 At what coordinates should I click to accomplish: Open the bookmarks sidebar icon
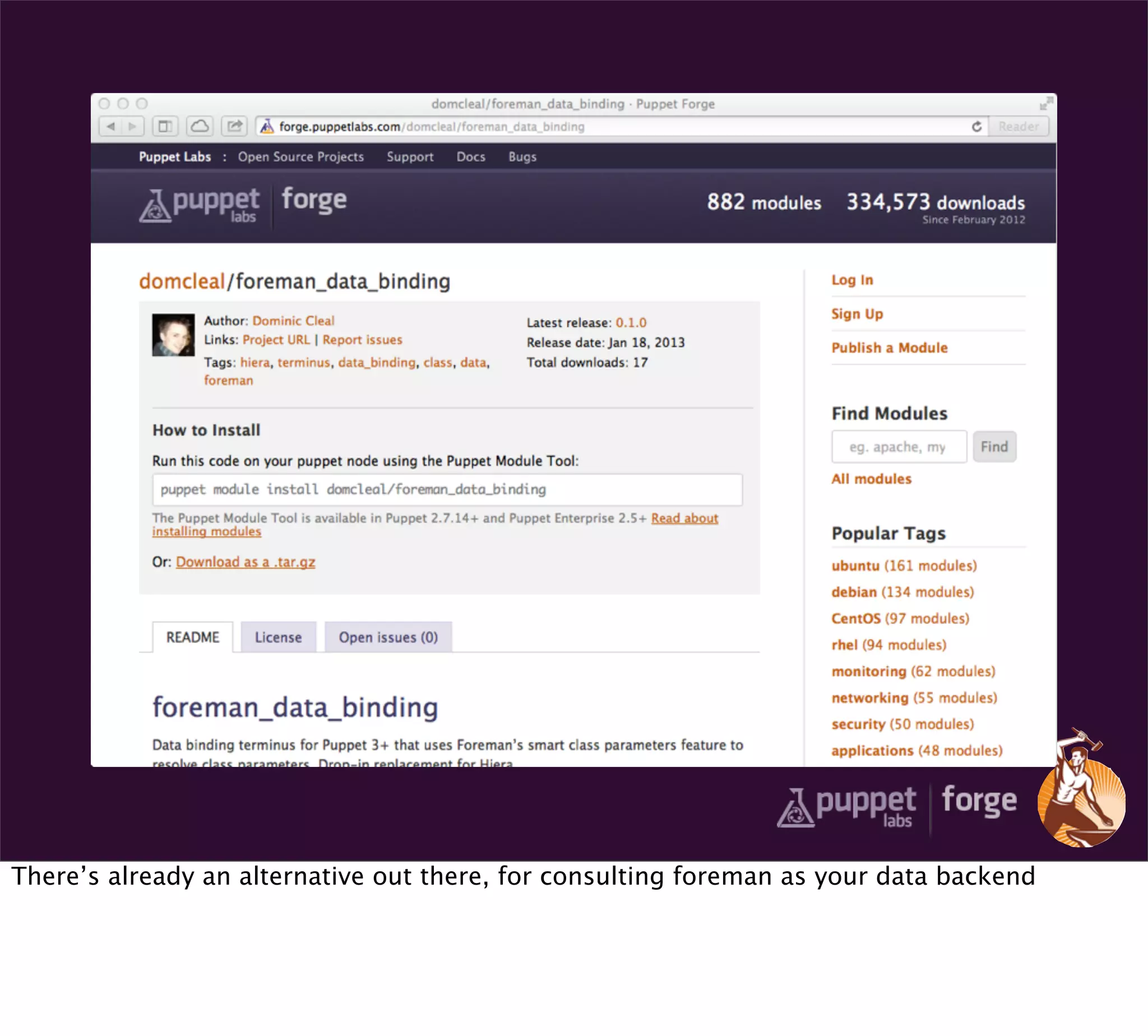tap(165, 126)
